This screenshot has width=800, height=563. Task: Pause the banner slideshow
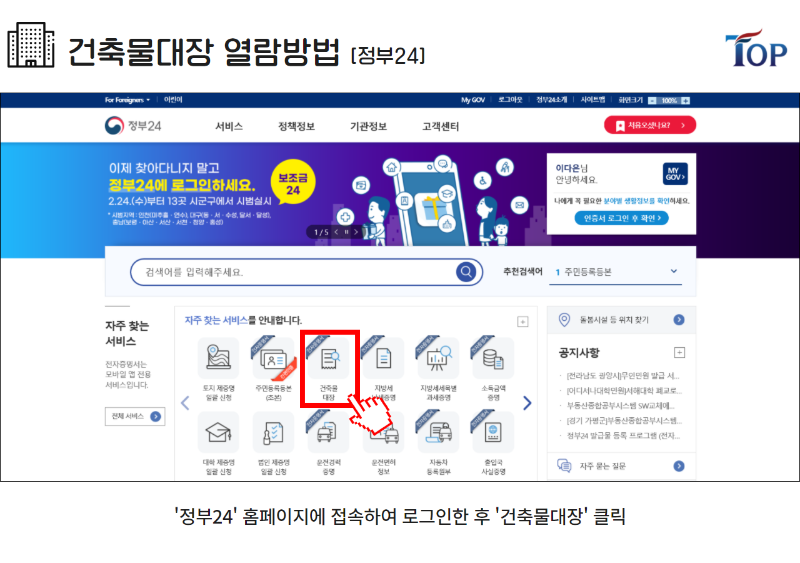[346, 232]
